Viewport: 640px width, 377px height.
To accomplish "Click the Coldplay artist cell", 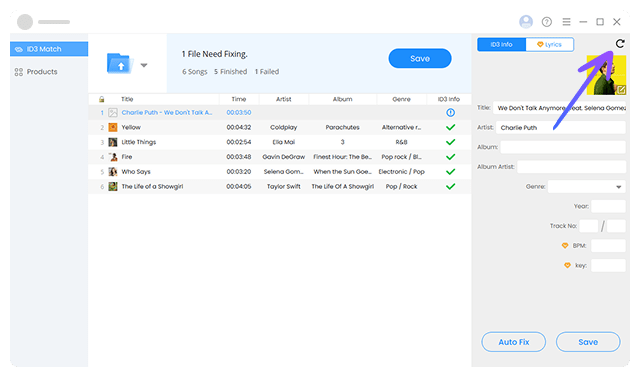I will (284, 127).
